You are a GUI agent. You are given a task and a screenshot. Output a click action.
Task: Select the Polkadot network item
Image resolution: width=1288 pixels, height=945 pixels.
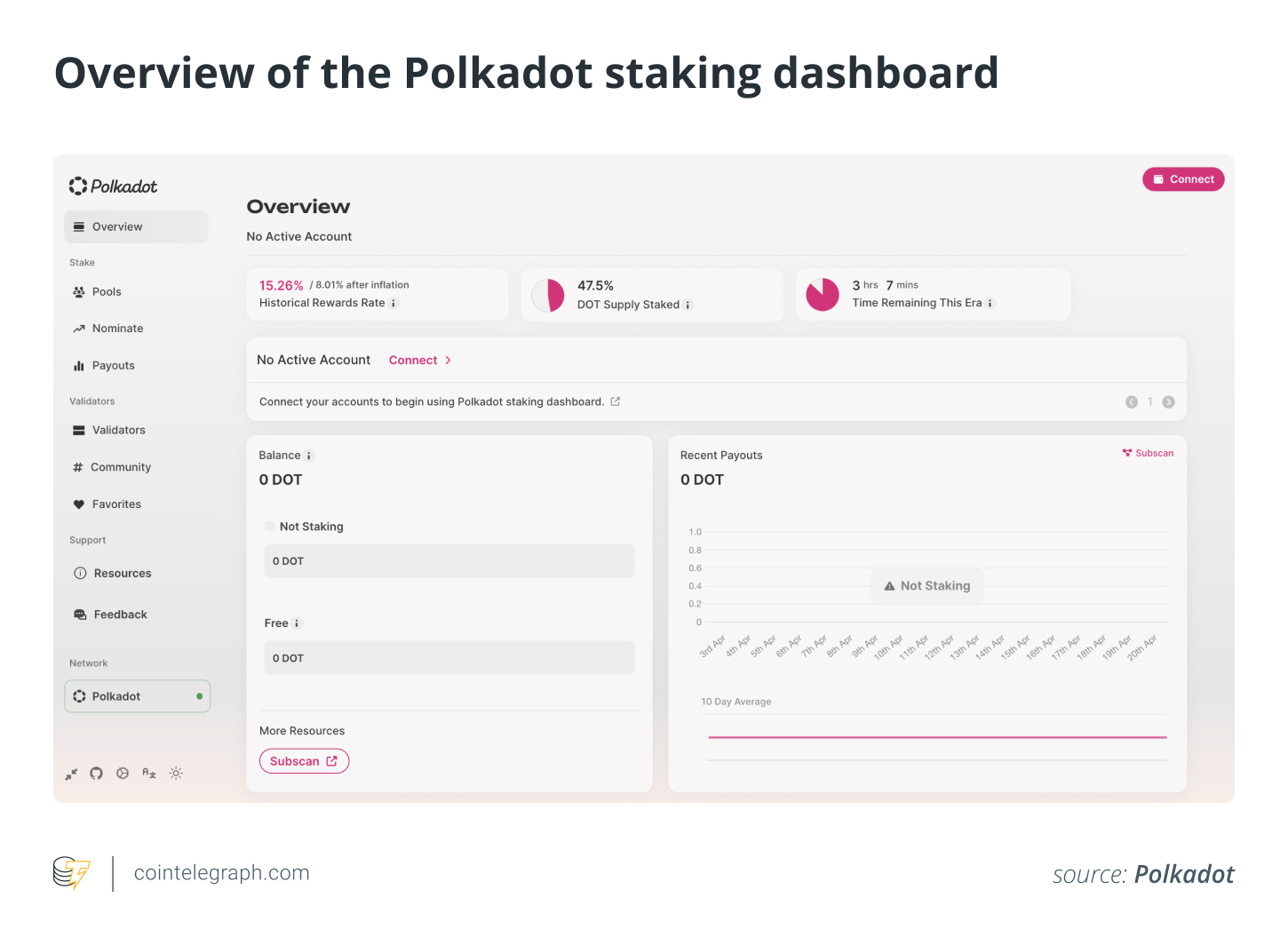(137, 696)
